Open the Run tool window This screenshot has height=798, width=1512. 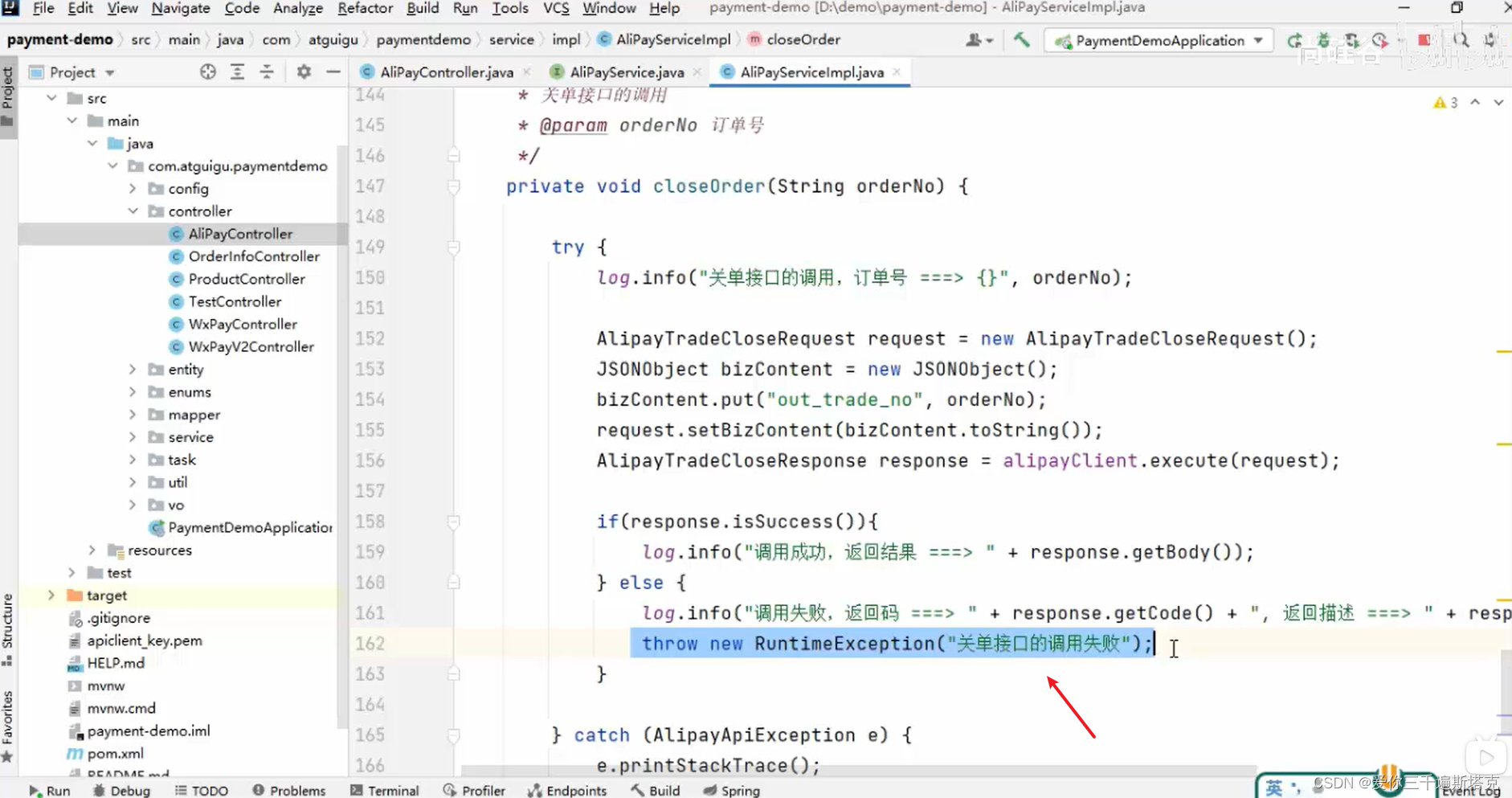pos(50,790)
